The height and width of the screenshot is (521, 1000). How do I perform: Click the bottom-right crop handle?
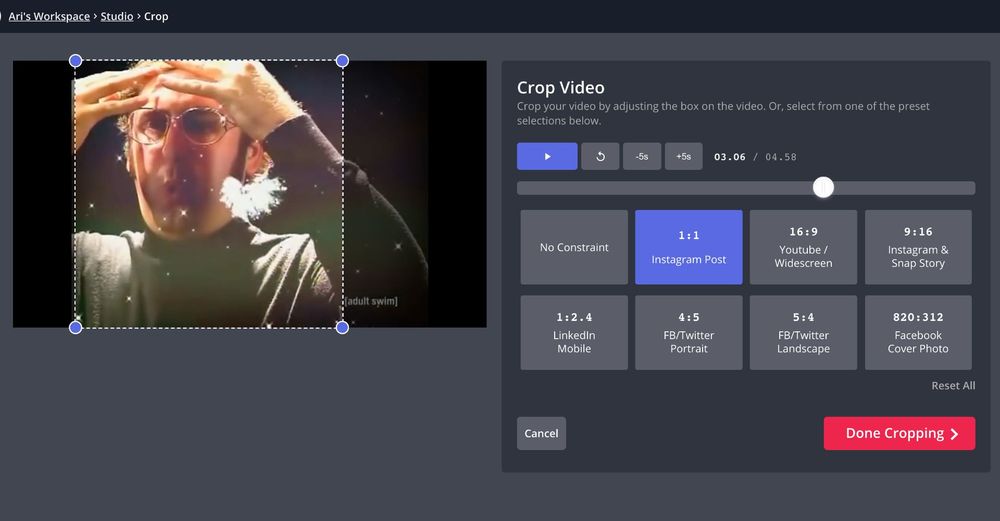tap(342, 327)
